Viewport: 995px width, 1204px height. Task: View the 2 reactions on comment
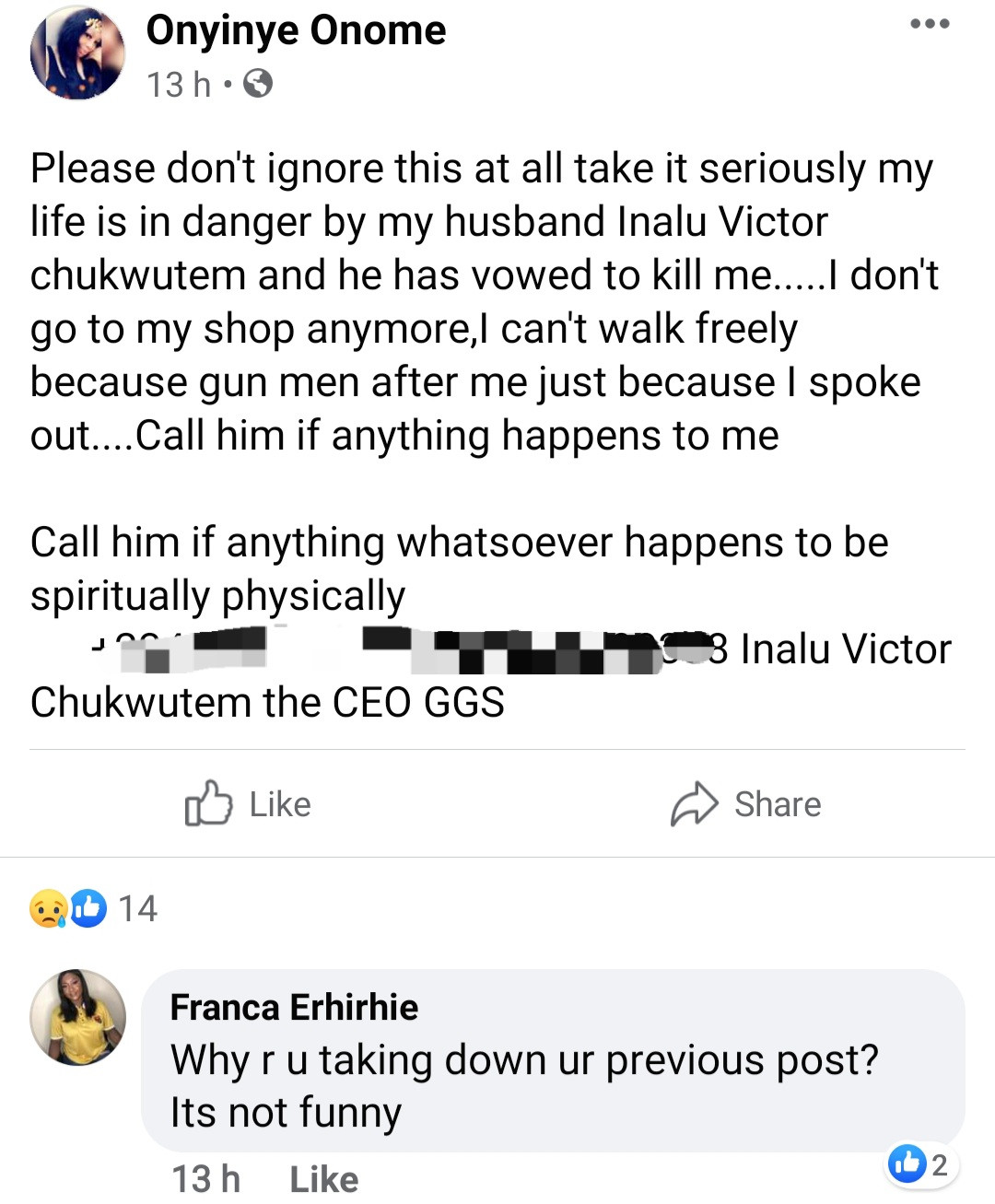(x=924, y=1164)
